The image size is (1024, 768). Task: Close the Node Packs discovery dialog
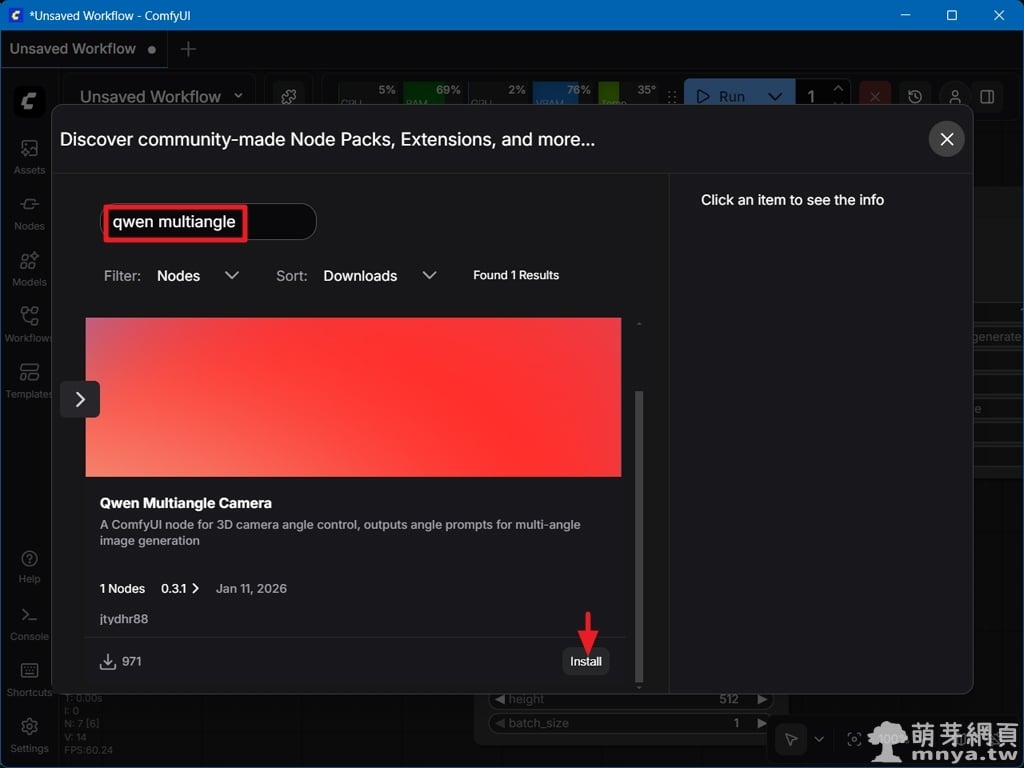(x=946, y=139)
